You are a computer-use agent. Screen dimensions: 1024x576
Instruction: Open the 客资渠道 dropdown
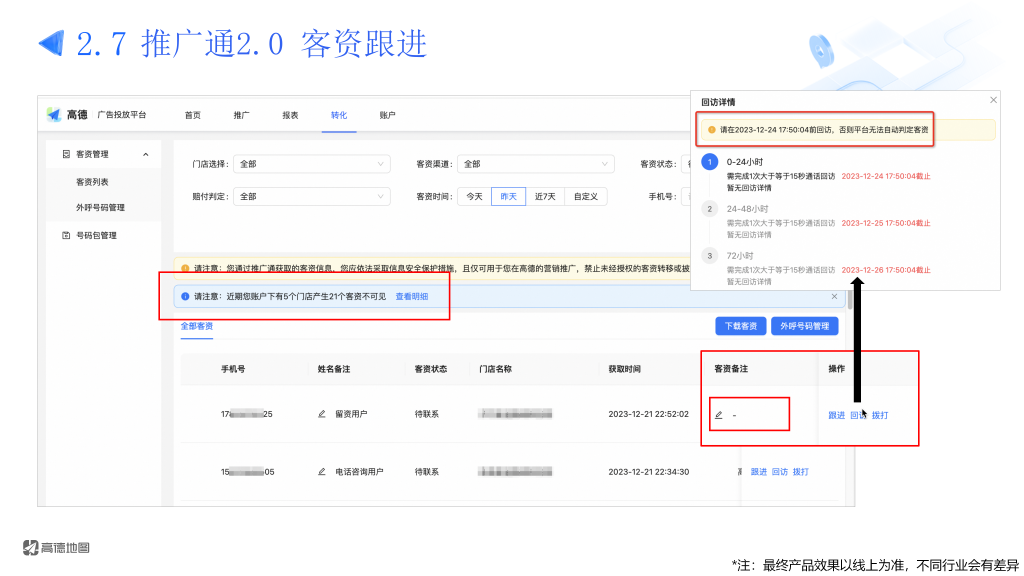coord(536,164)
